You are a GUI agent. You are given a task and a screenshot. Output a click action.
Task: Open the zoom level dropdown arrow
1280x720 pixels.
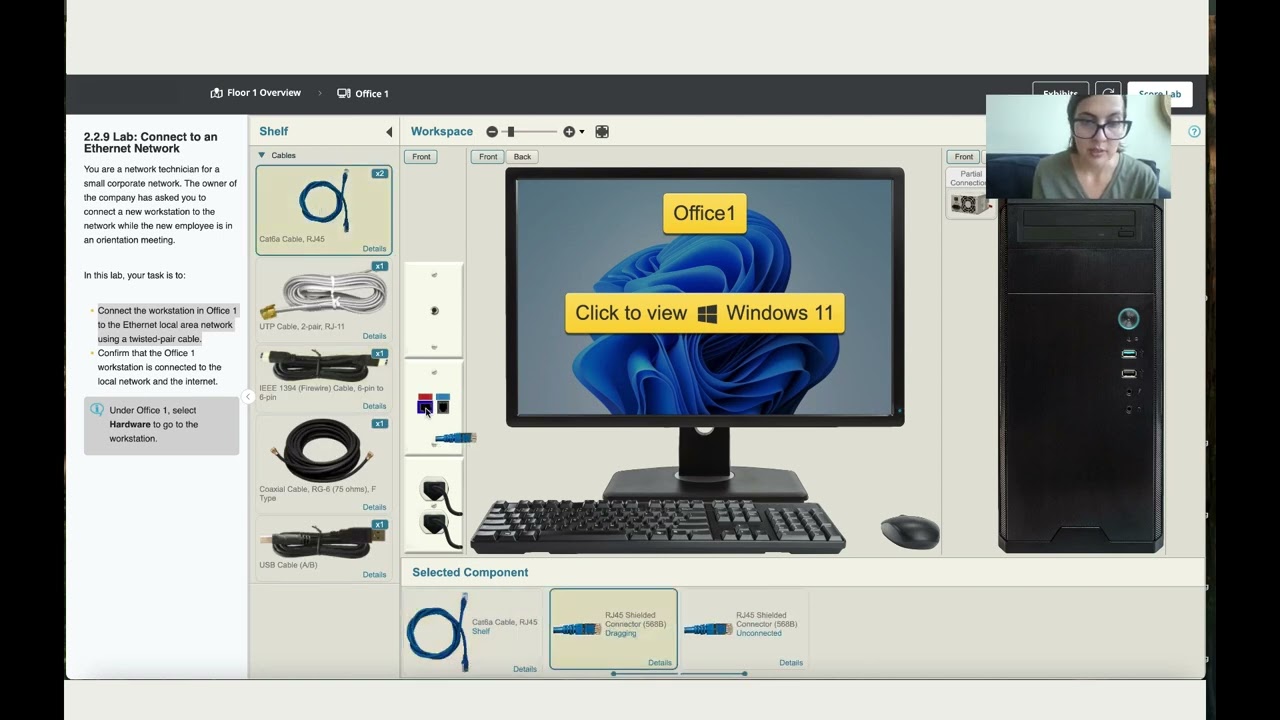[582, 132]
